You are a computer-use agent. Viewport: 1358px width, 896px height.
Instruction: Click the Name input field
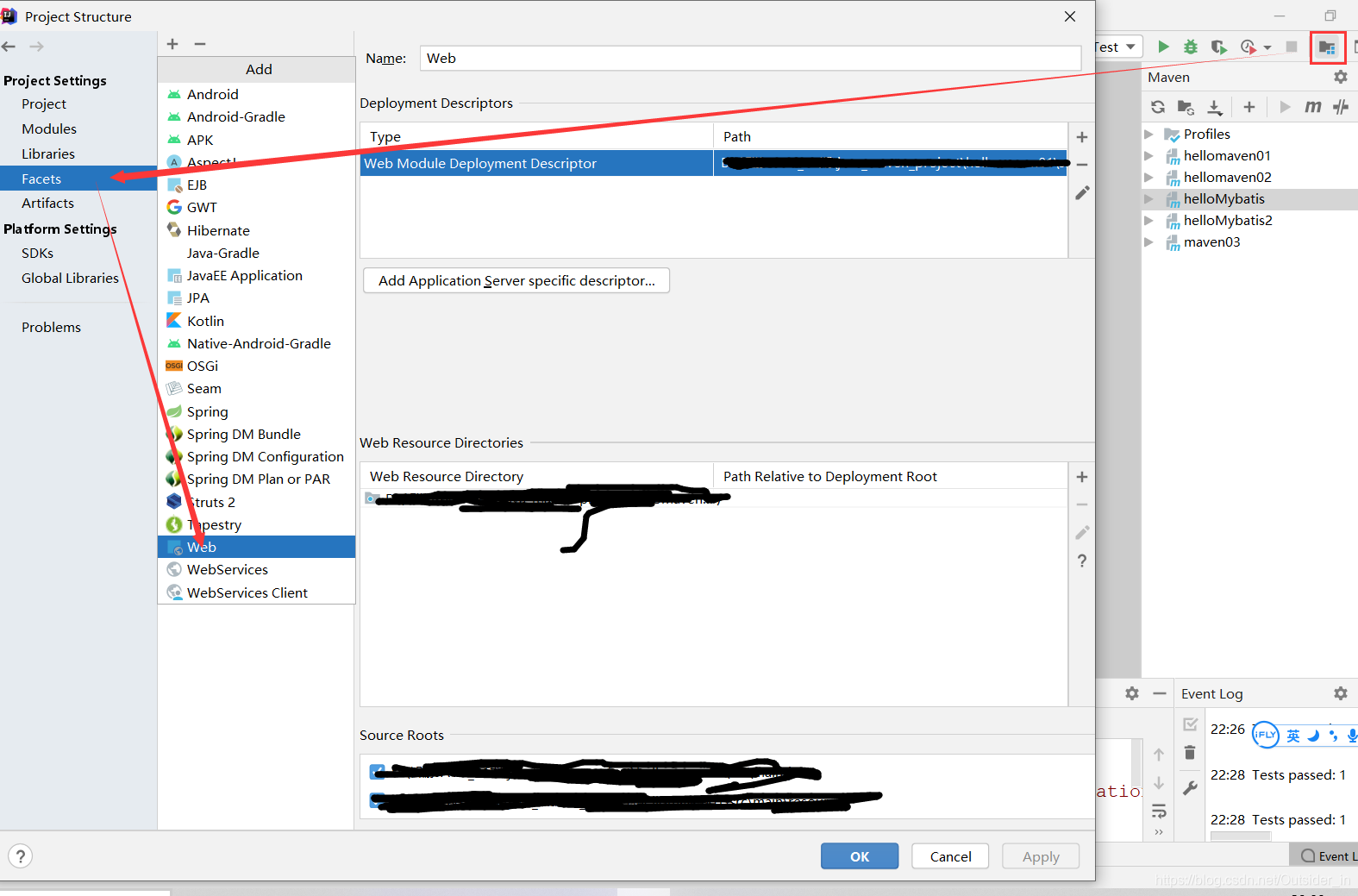pyautogui.click(x=750, y=58)
